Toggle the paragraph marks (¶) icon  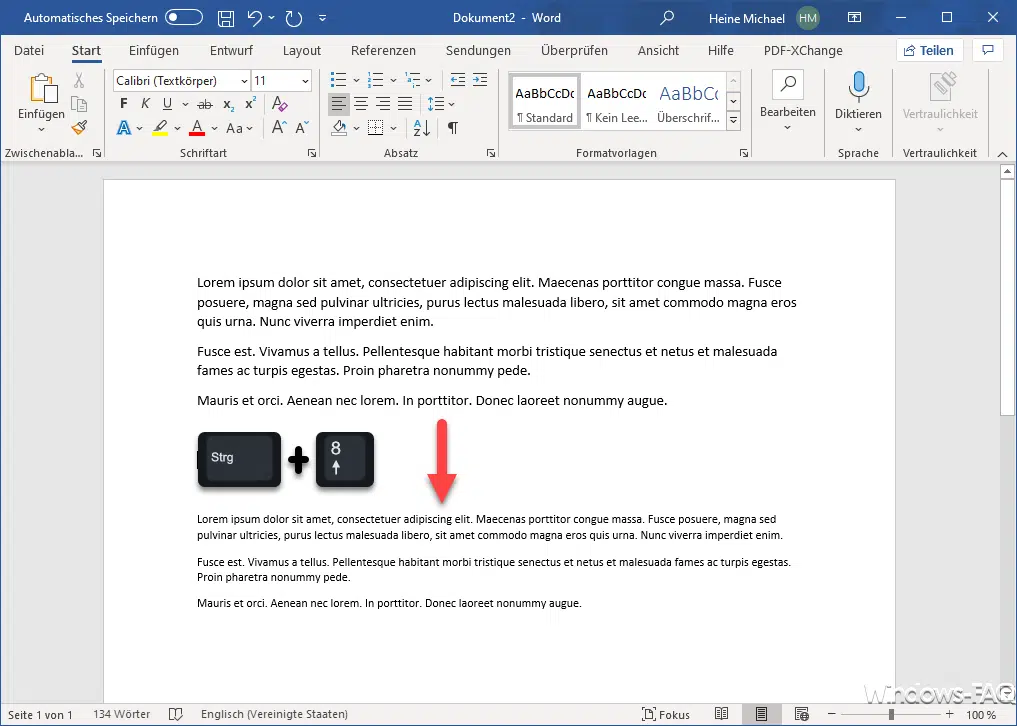(452, 128)
